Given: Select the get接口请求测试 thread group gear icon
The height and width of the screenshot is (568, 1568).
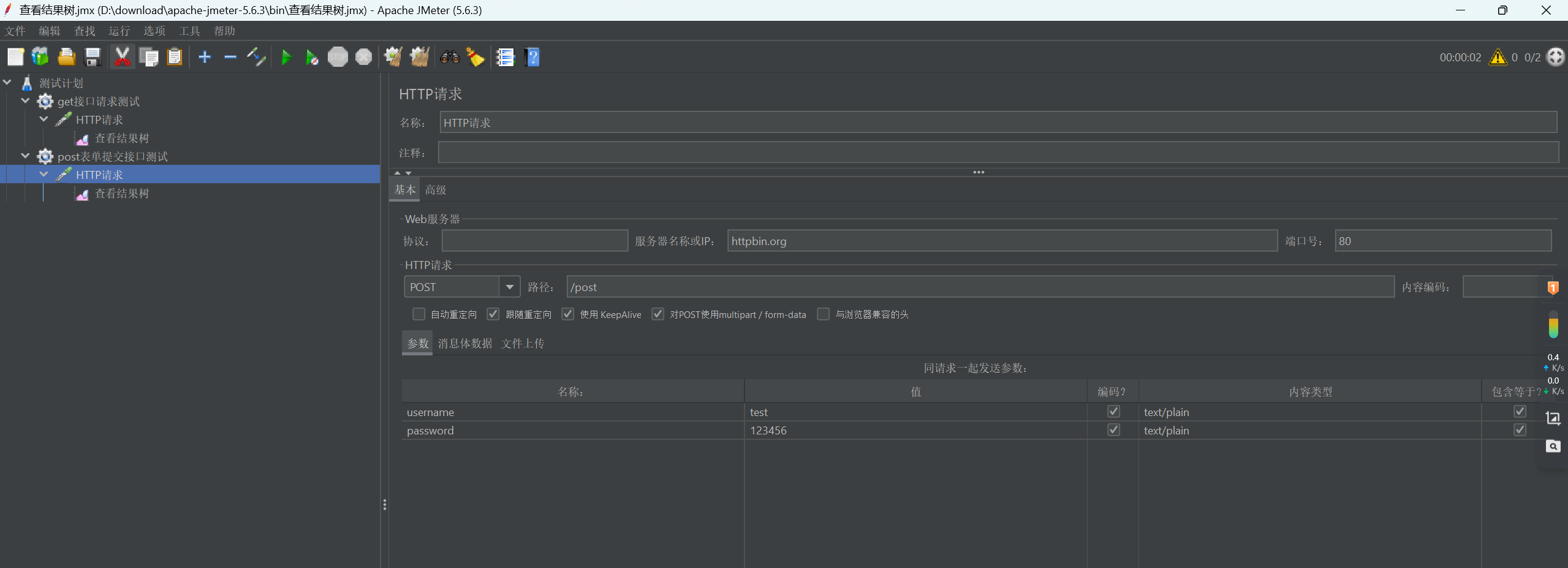Looking at the screenshot, I should tap(45, 101).
